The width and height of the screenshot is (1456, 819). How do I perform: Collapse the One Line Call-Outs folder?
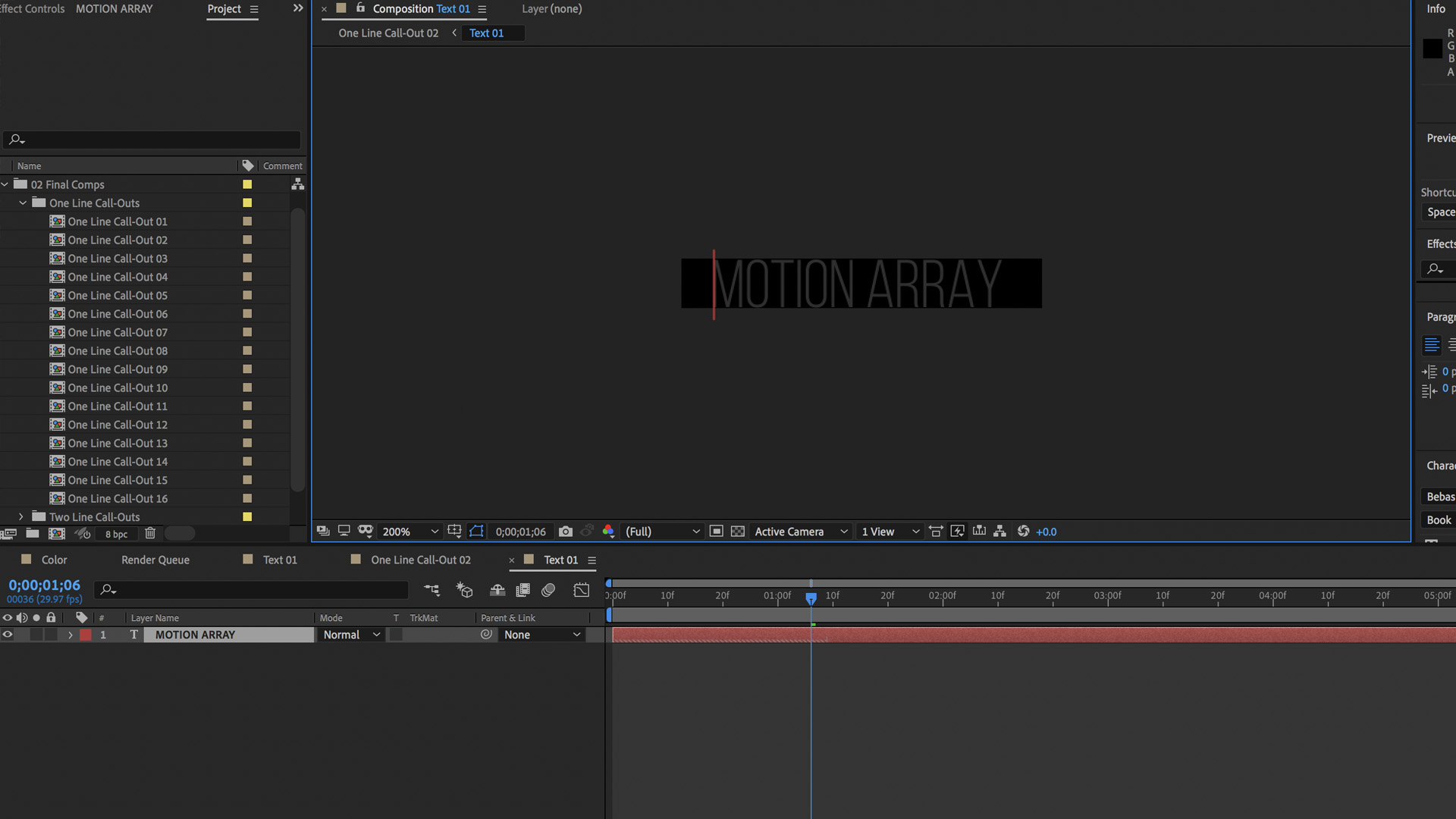pyautogui.click(x=22, y=202)
